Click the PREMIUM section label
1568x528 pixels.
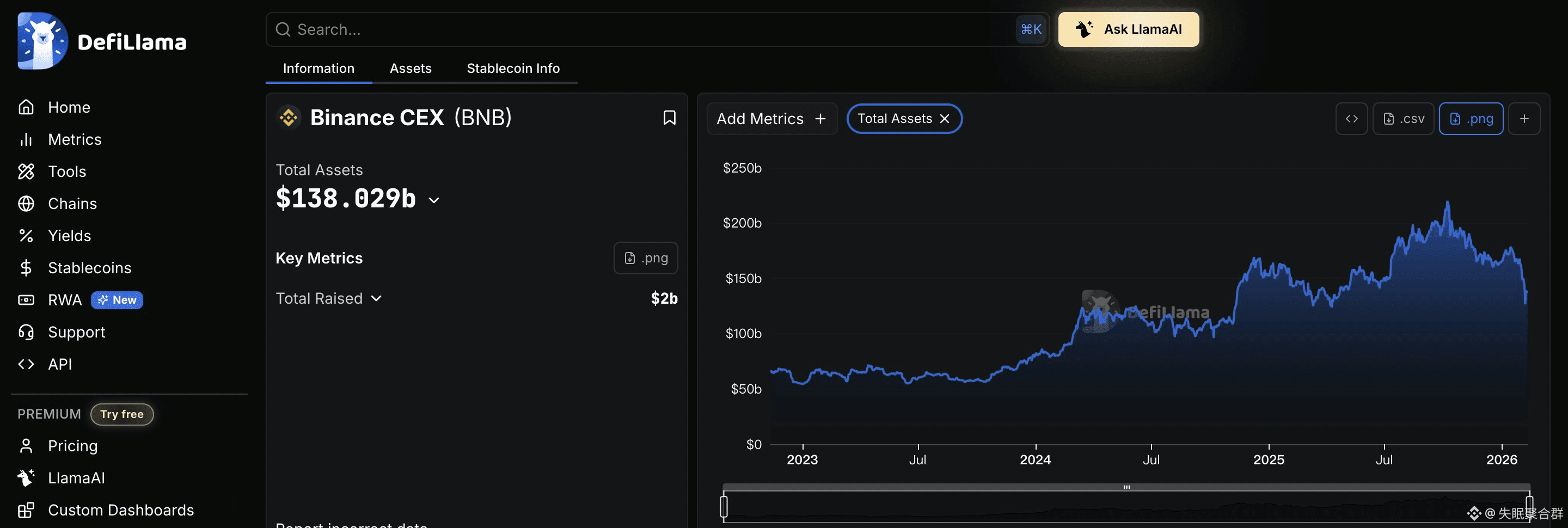(50, 414)
